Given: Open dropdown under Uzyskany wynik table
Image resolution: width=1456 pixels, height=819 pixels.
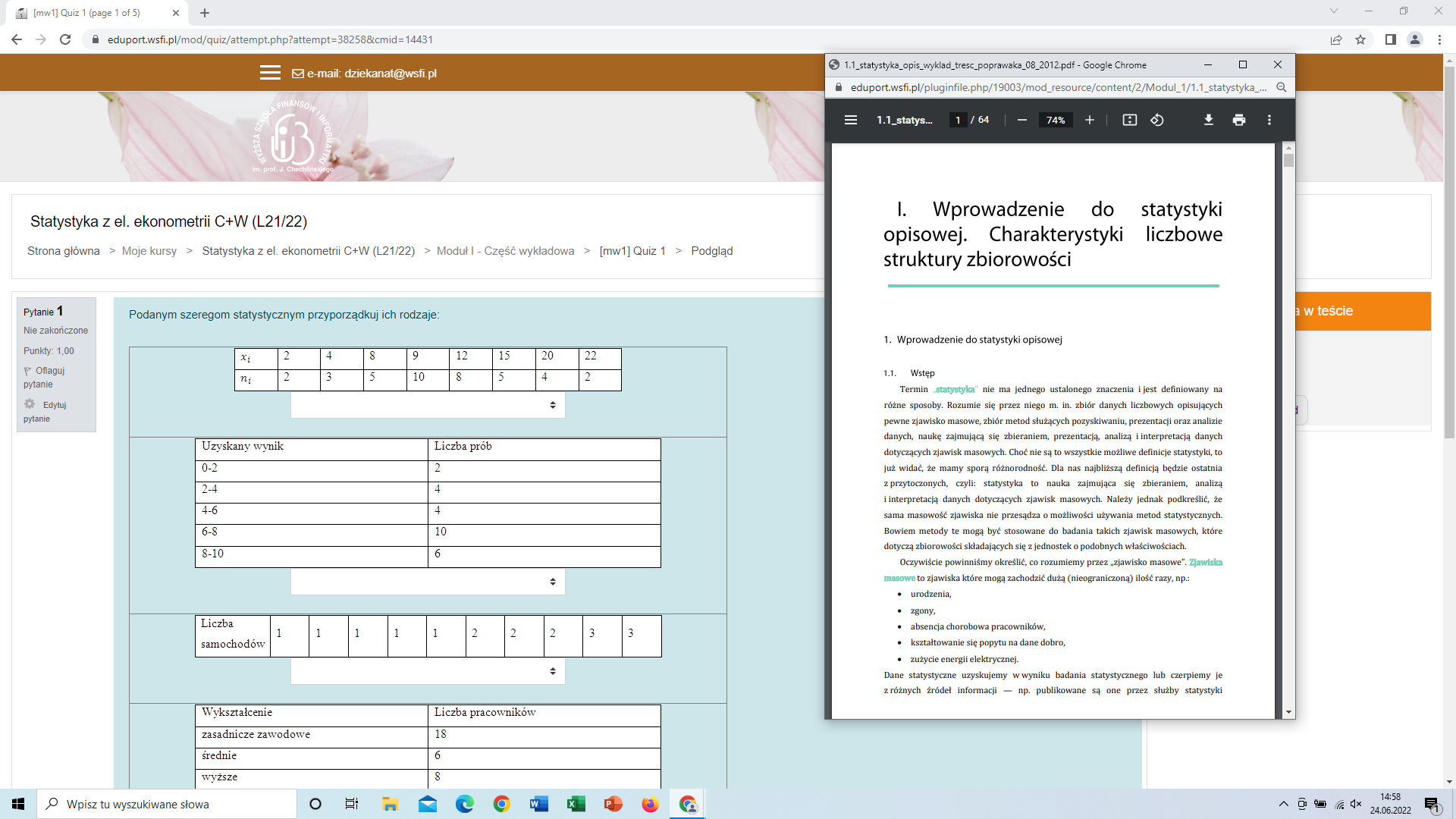Looking at the screenshot, I should point(428,582).
